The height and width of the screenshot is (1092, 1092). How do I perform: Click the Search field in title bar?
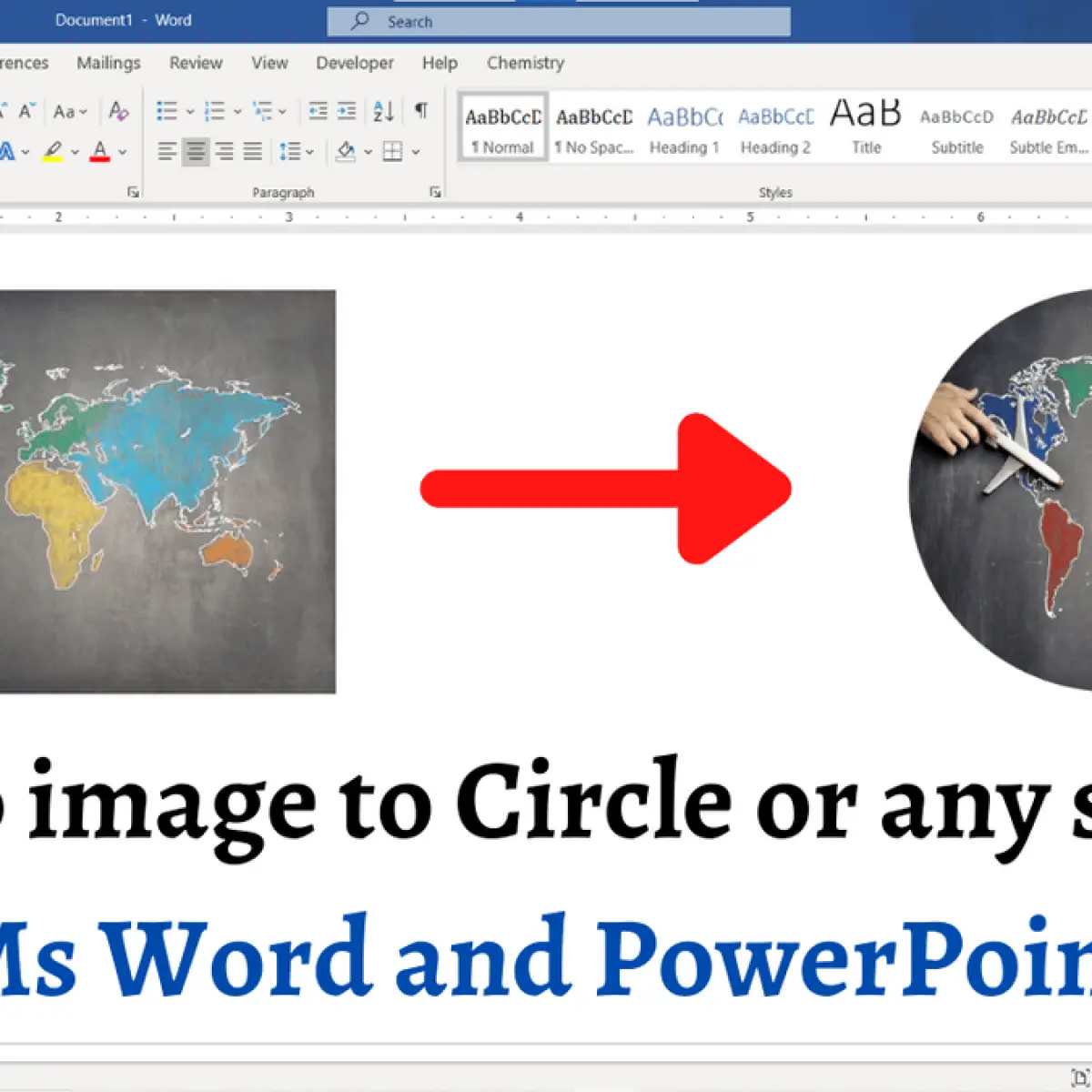click(559, 22)
